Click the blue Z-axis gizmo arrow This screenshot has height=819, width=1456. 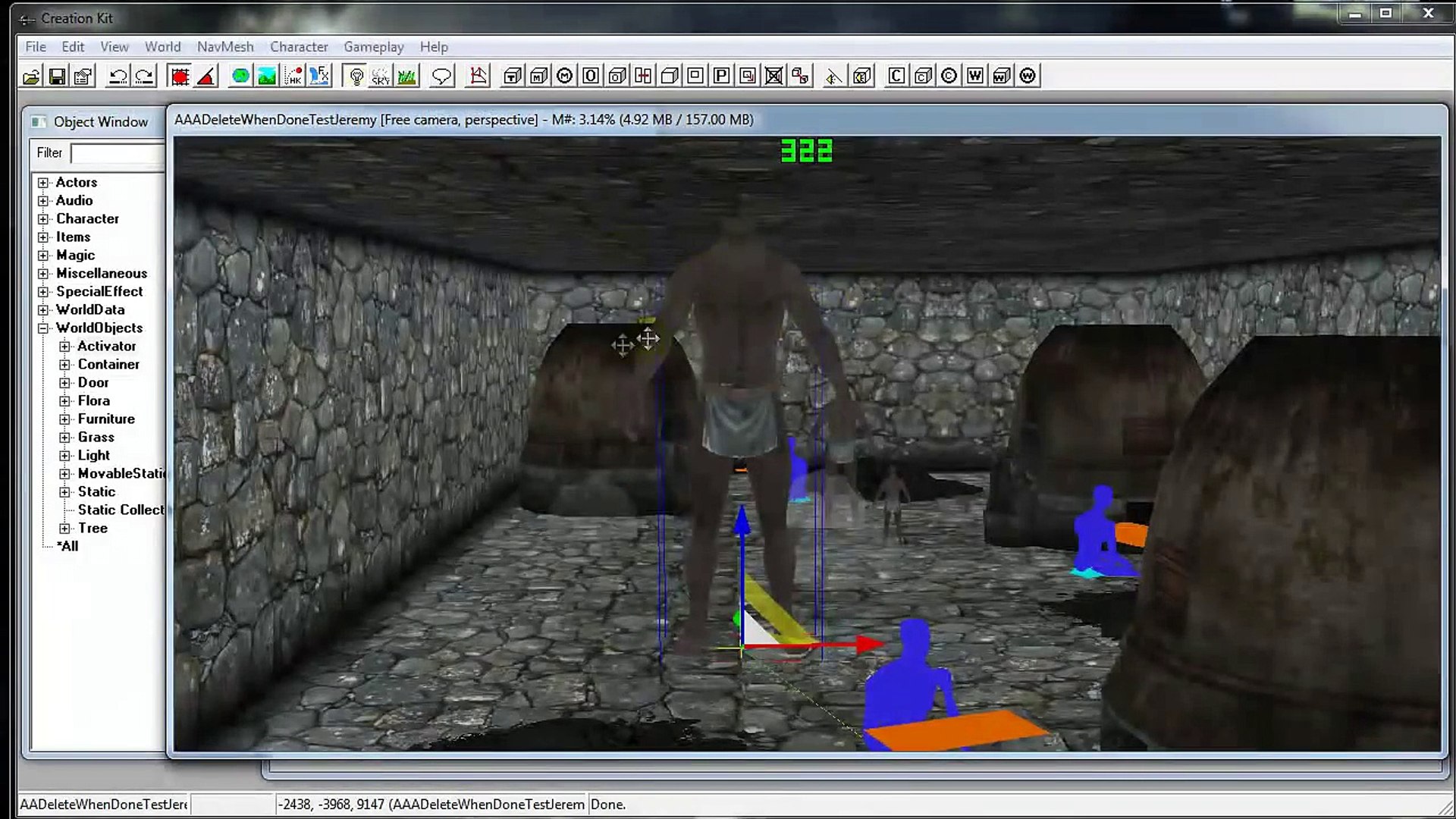coord(742,522)
